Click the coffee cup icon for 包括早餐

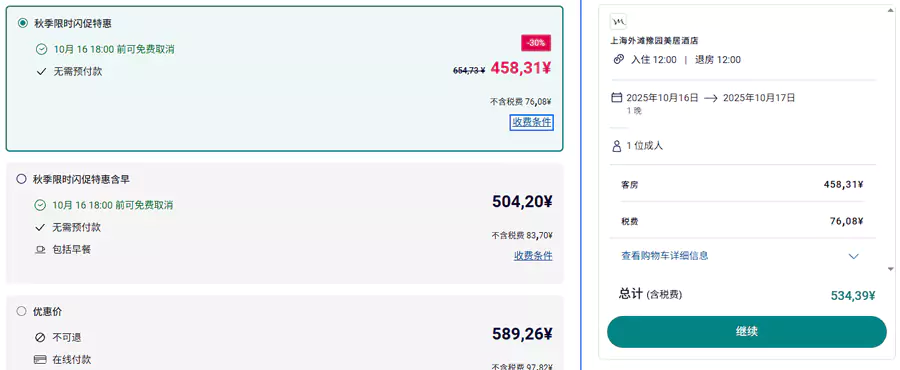(40, 250)
